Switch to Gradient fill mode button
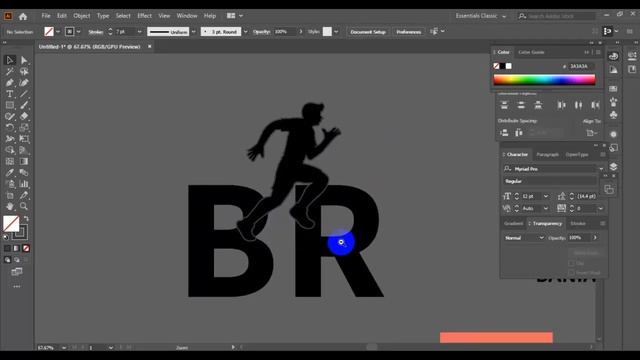This screenshot has height=360, width=640. tap(16, 248)
